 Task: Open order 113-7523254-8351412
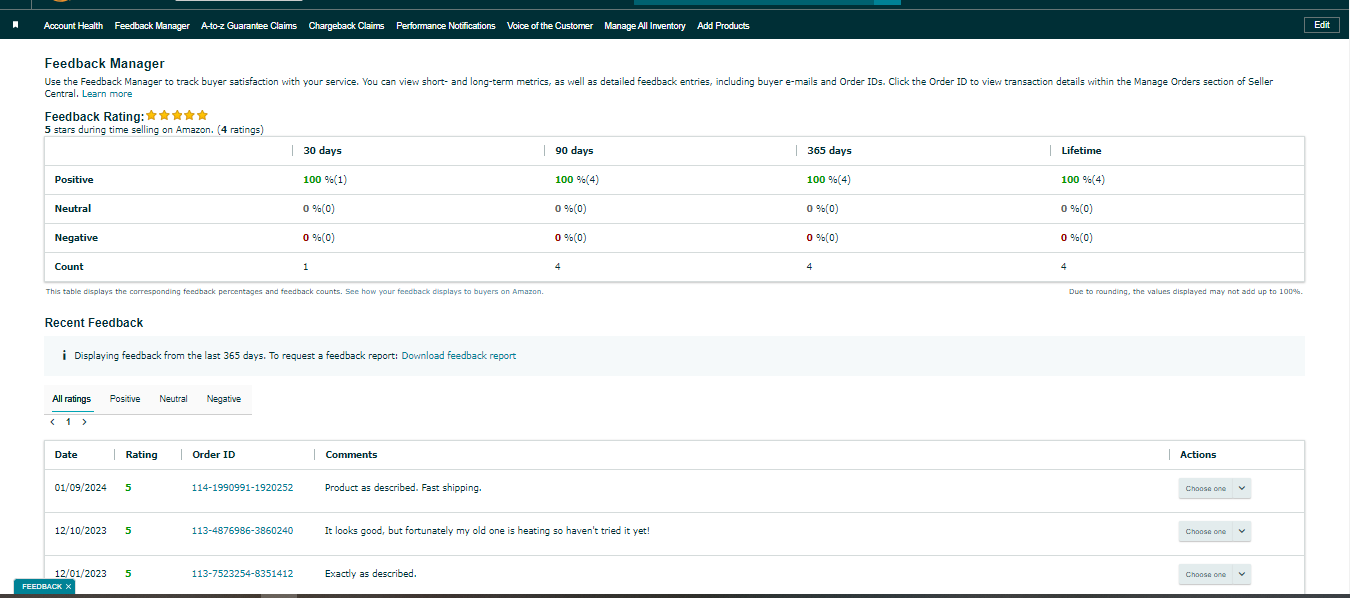coord(242,574)
